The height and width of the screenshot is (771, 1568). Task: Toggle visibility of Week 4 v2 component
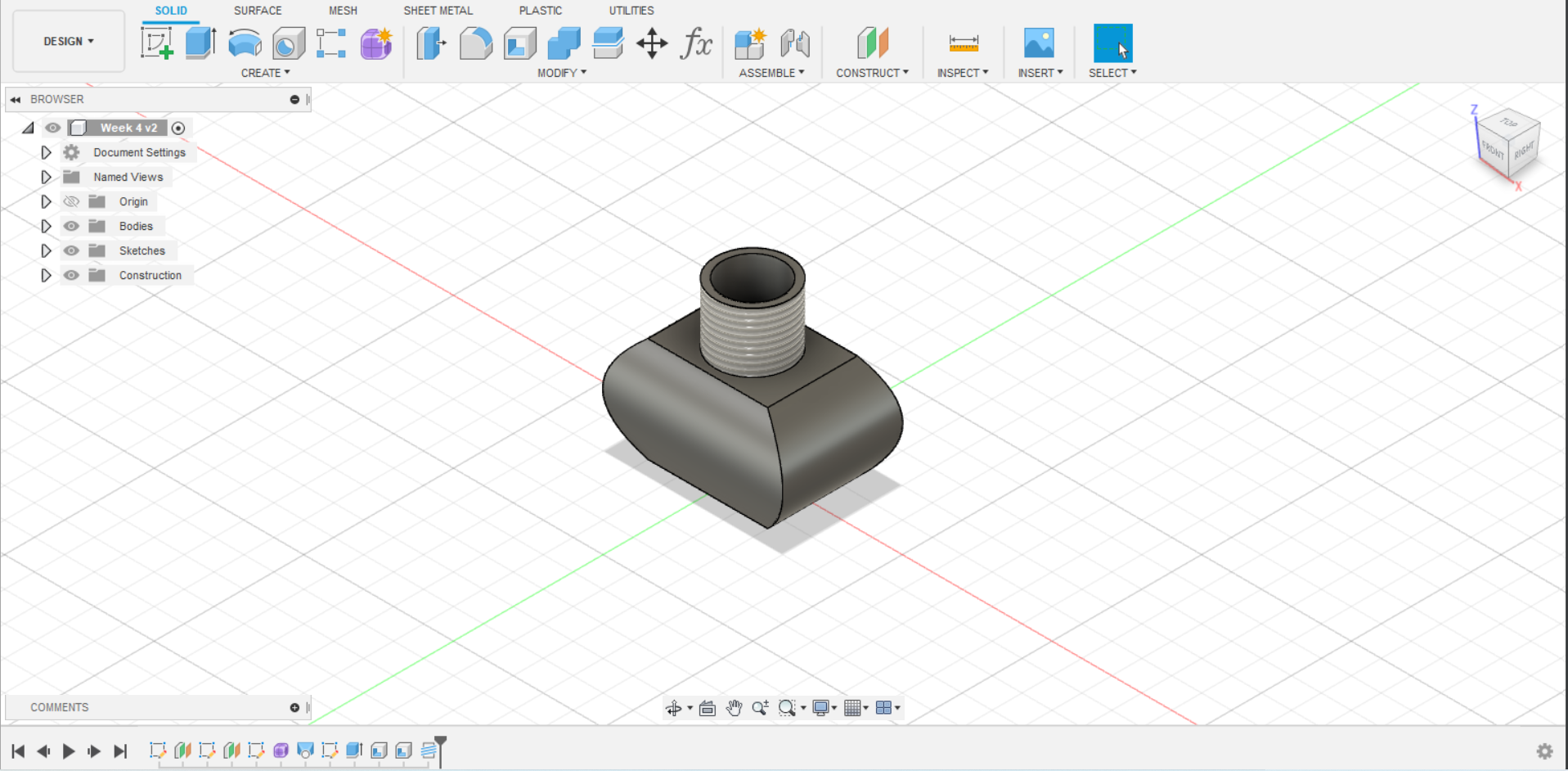53,128
